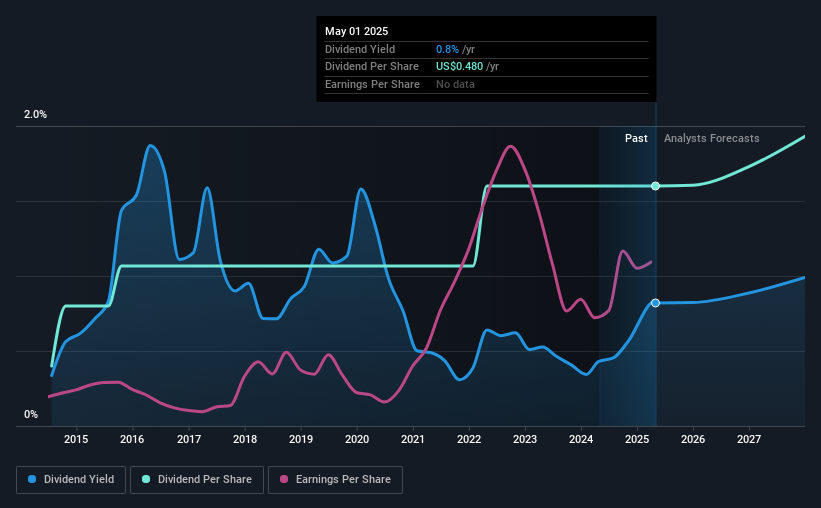The height and width of the screenshot is (508, 821).
Task: Click the tooltip Dividend Yield row label
Action: coord(360,49)
